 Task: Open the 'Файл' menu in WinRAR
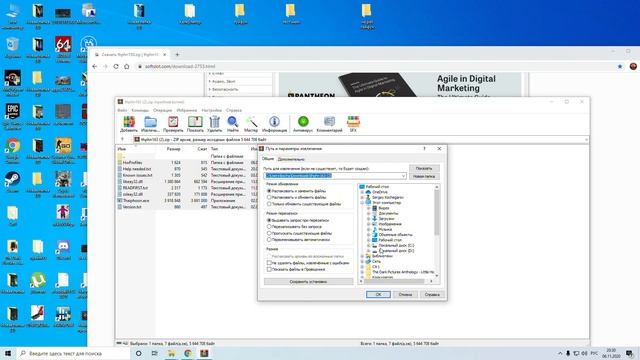[x=122, y=110]
